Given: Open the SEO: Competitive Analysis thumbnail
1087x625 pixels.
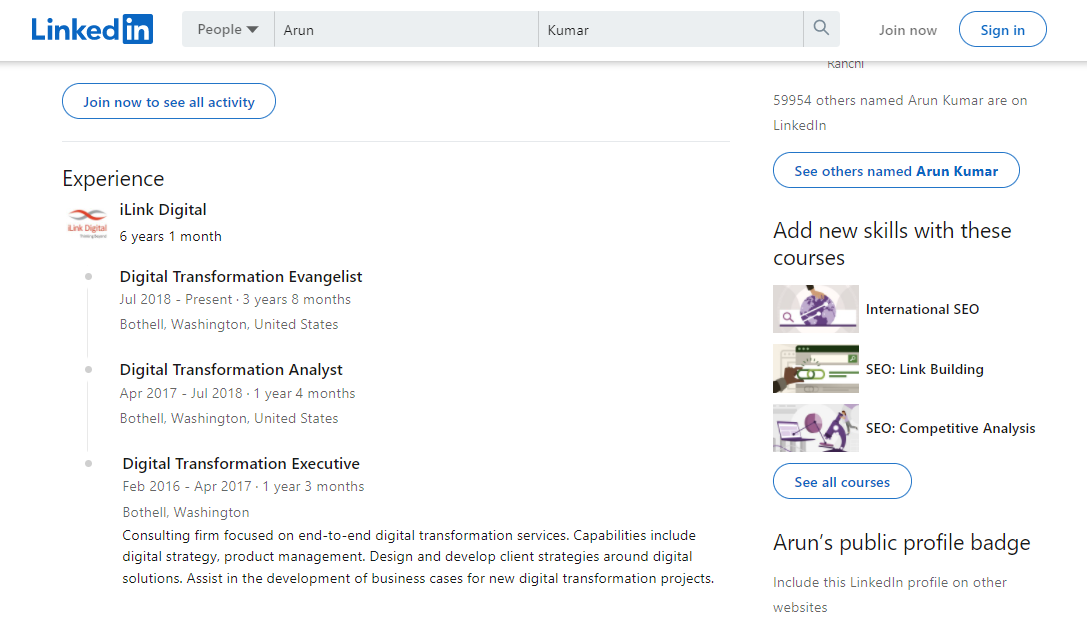Looking at the screenshot, I should coord(816,428).
